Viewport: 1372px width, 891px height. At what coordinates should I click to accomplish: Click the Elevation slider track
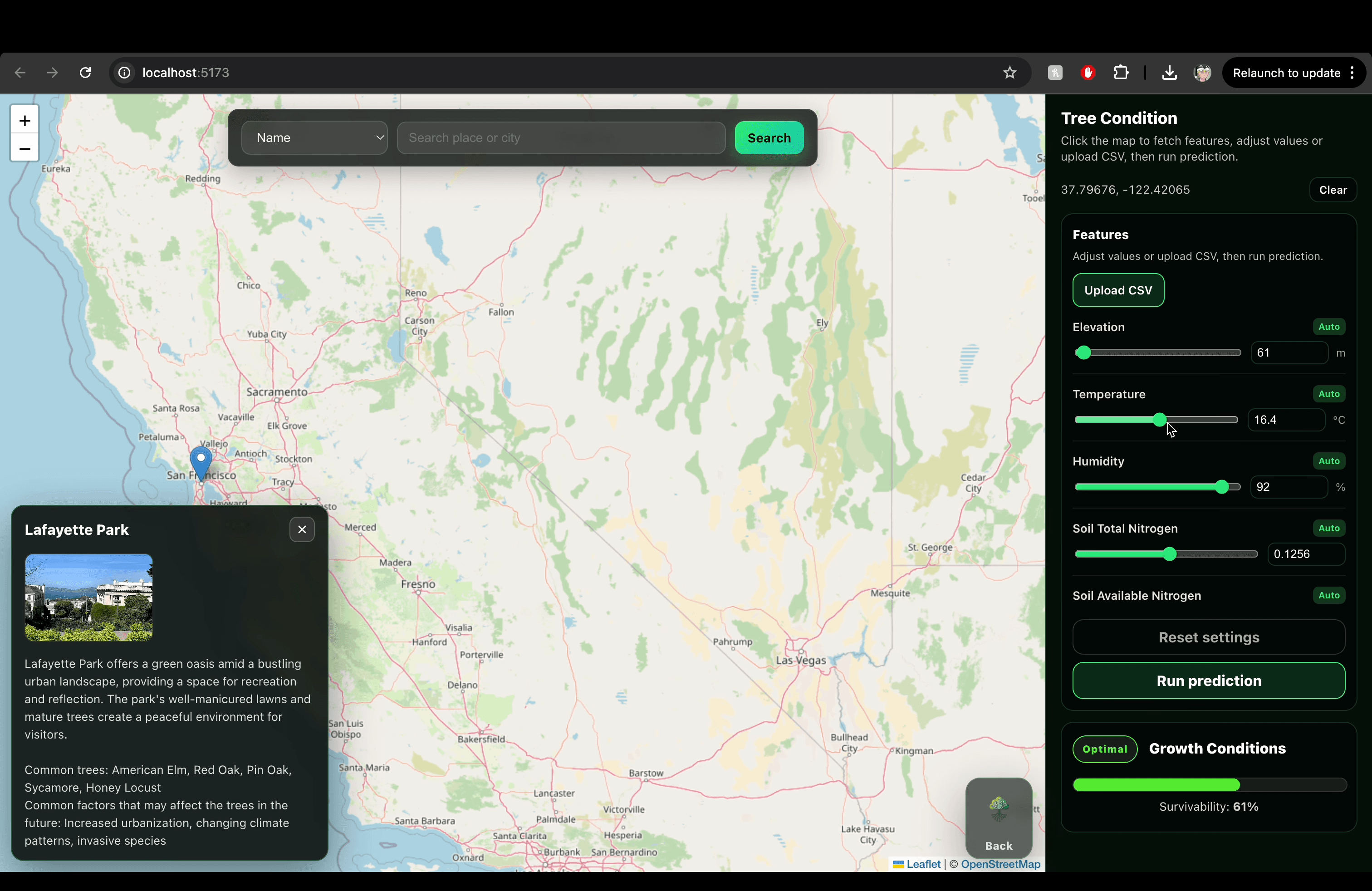point(1157,352)
